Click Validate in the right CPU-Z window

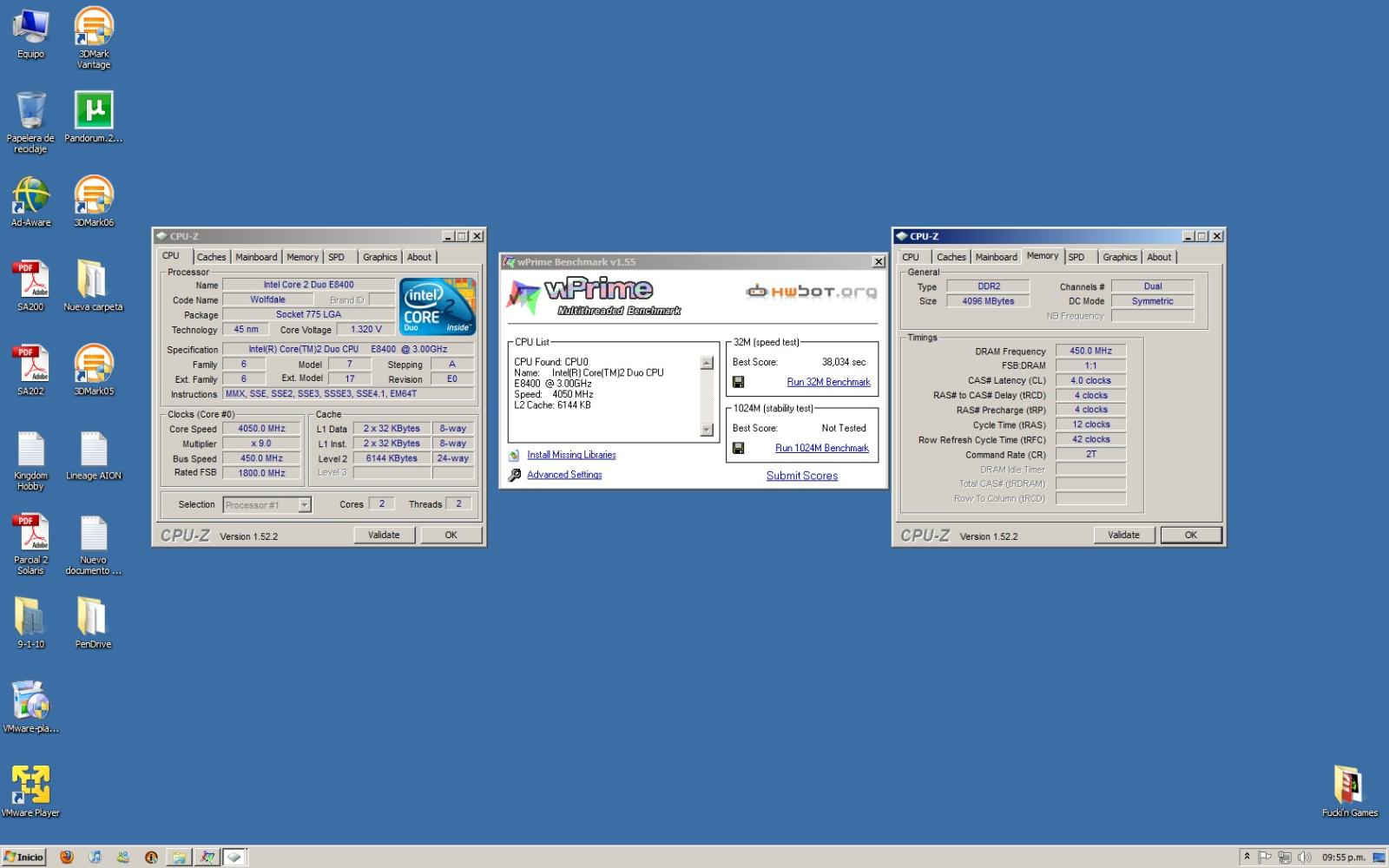[x=1123, y=535]
